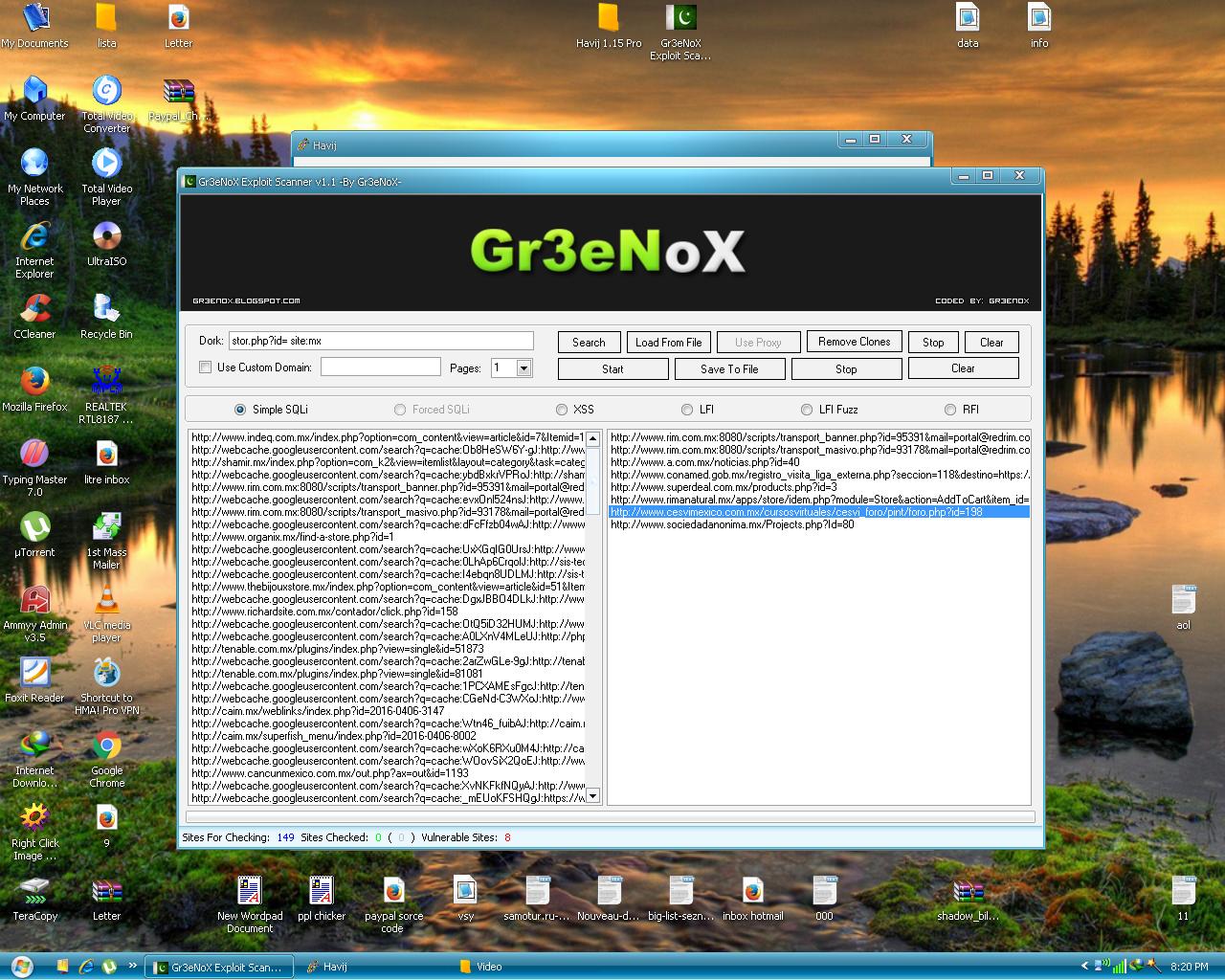Select the Total Video Player icon
This screenshot has height=980, width=1225.
tap(106, 177)
